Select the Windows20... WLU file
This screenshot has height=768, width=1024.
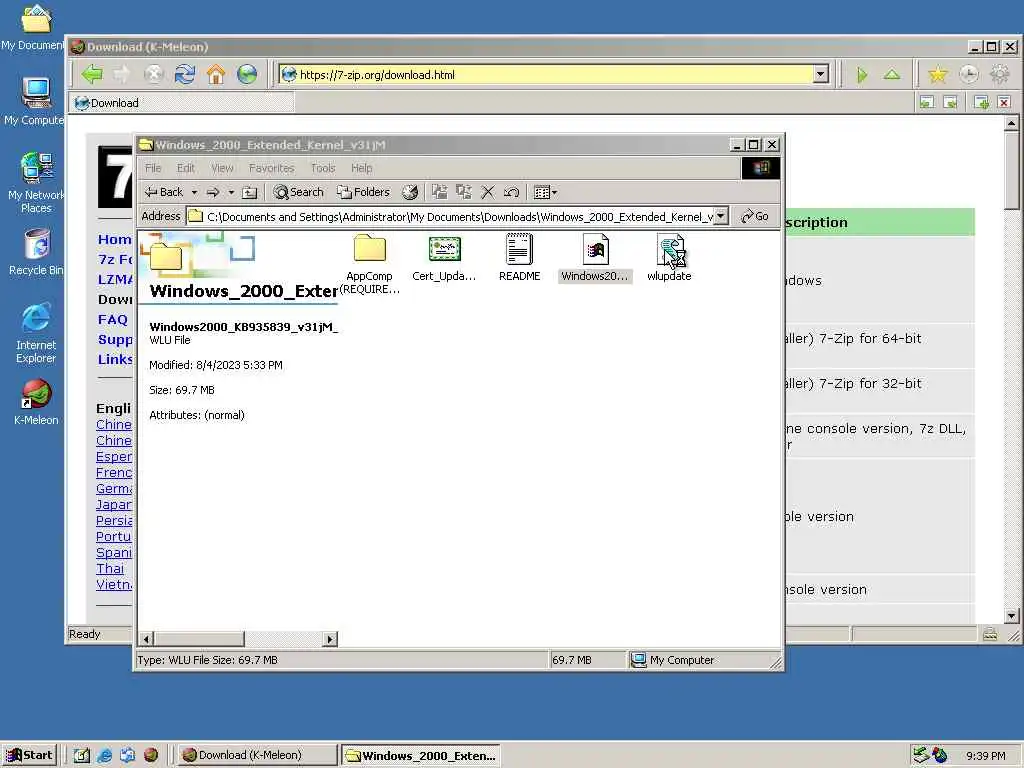(x=595, y=259)
